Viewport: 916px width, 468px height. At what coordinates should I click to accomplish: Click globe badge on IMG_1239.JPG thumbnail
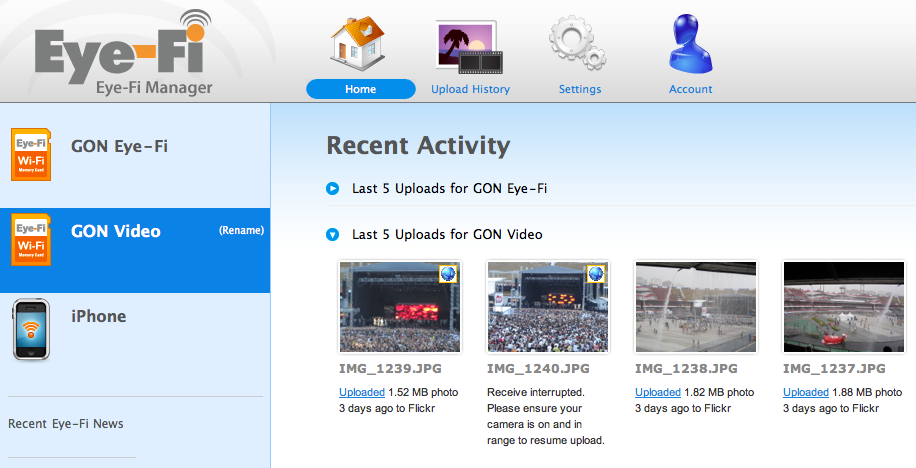point(448,273)
